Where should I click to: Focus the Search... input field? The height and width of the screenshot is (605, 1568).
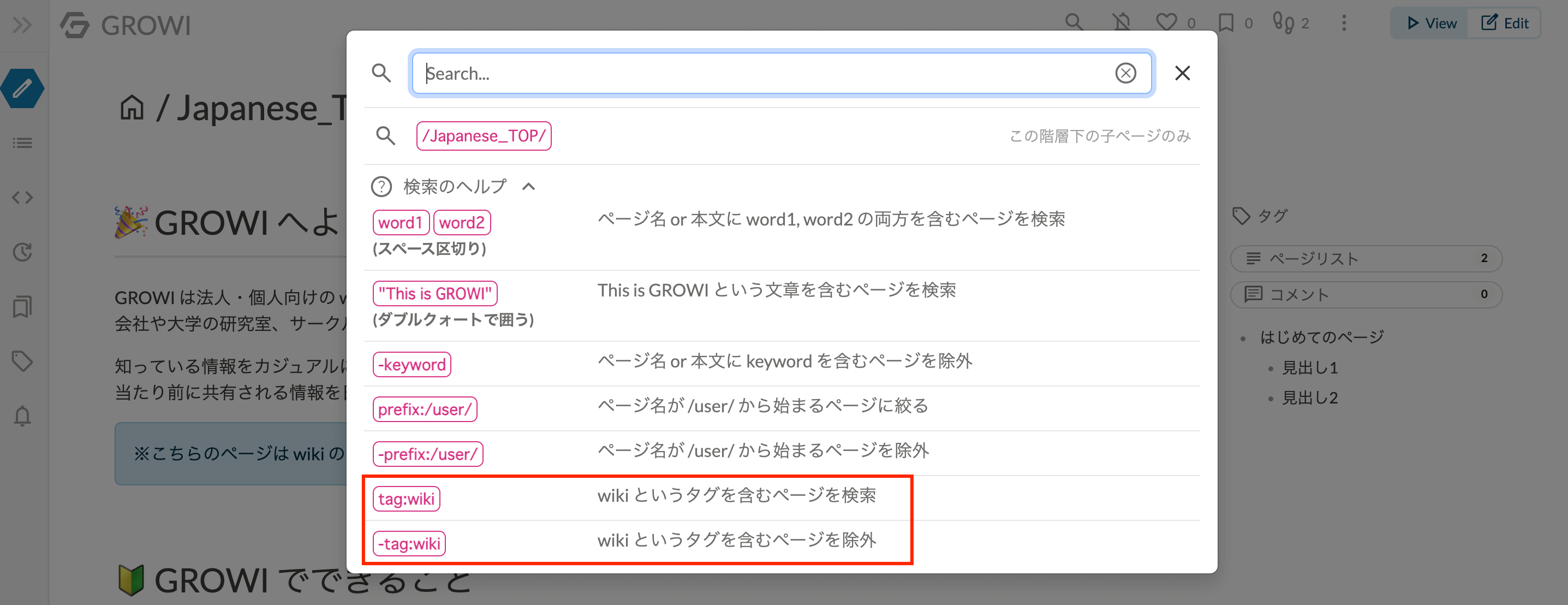[782, 73]
